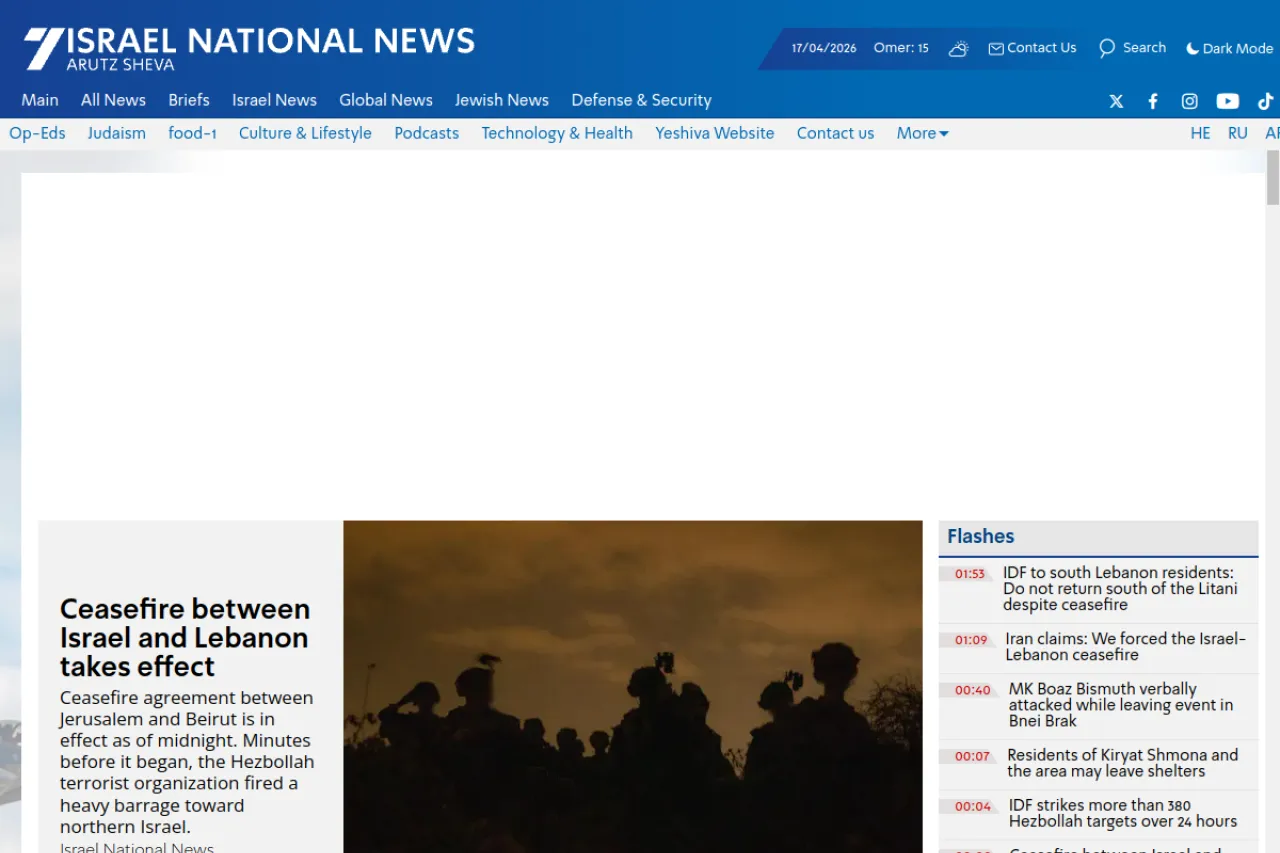Open the food-1 section
The image size is (1280, 853).
click(x=192, y=133)
